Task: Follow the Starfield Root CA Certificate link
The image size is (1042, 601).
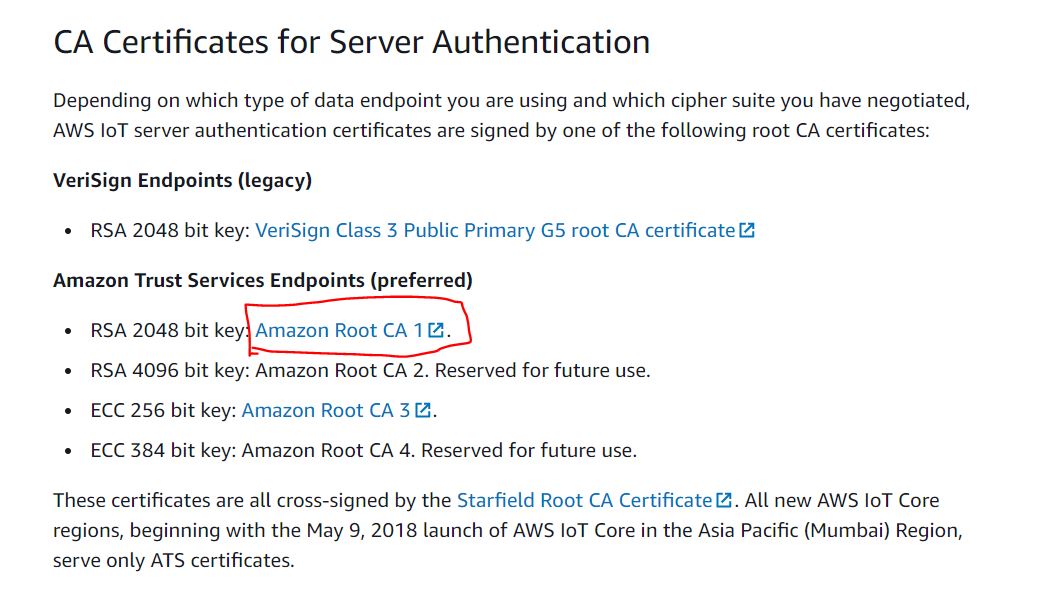Action: pos(584,500)
